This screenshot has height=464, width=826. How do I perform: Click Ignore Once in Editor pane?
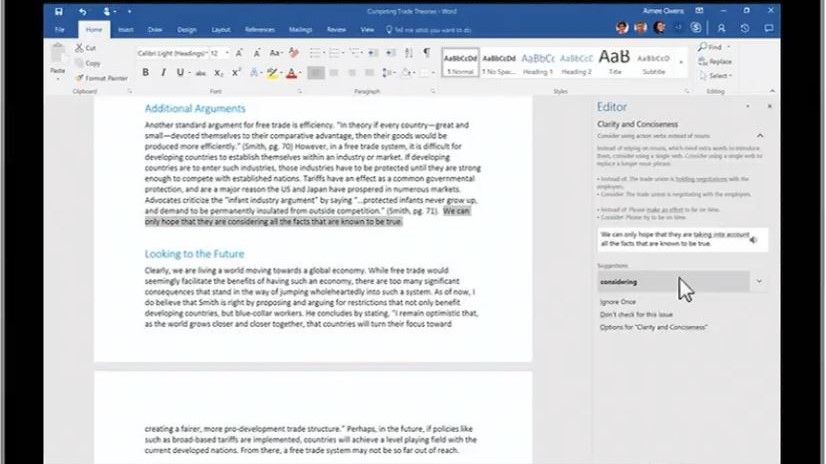click(618, 302)
